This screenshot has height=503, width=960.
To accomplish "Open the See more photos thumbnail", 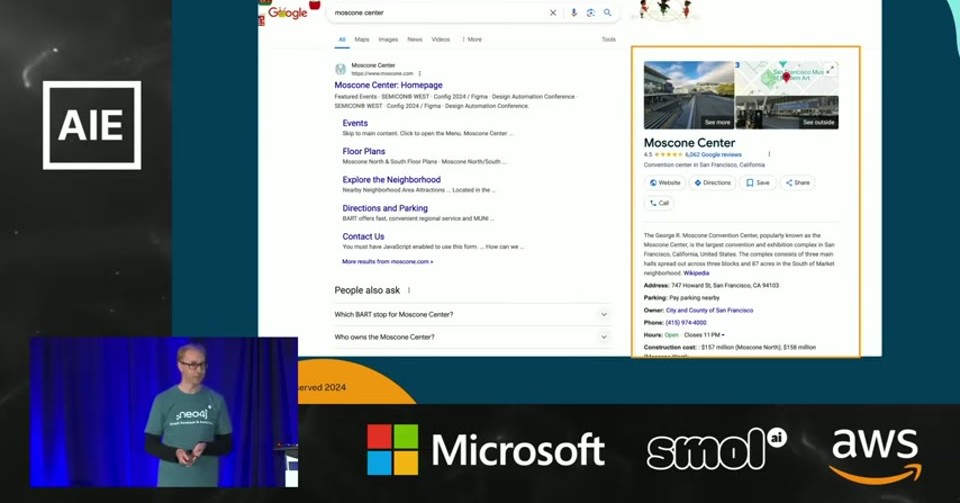I will point(689,95).
